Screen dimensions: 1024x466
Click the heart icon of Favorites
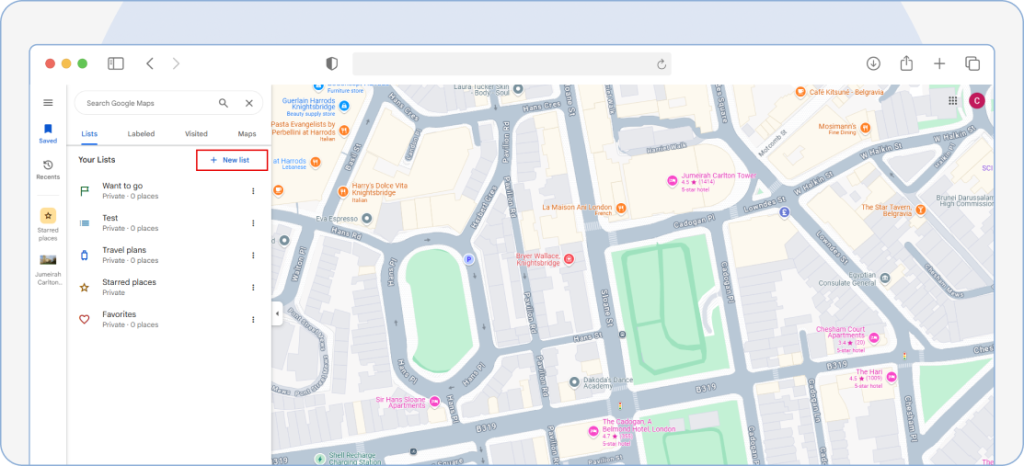[84, 320]
